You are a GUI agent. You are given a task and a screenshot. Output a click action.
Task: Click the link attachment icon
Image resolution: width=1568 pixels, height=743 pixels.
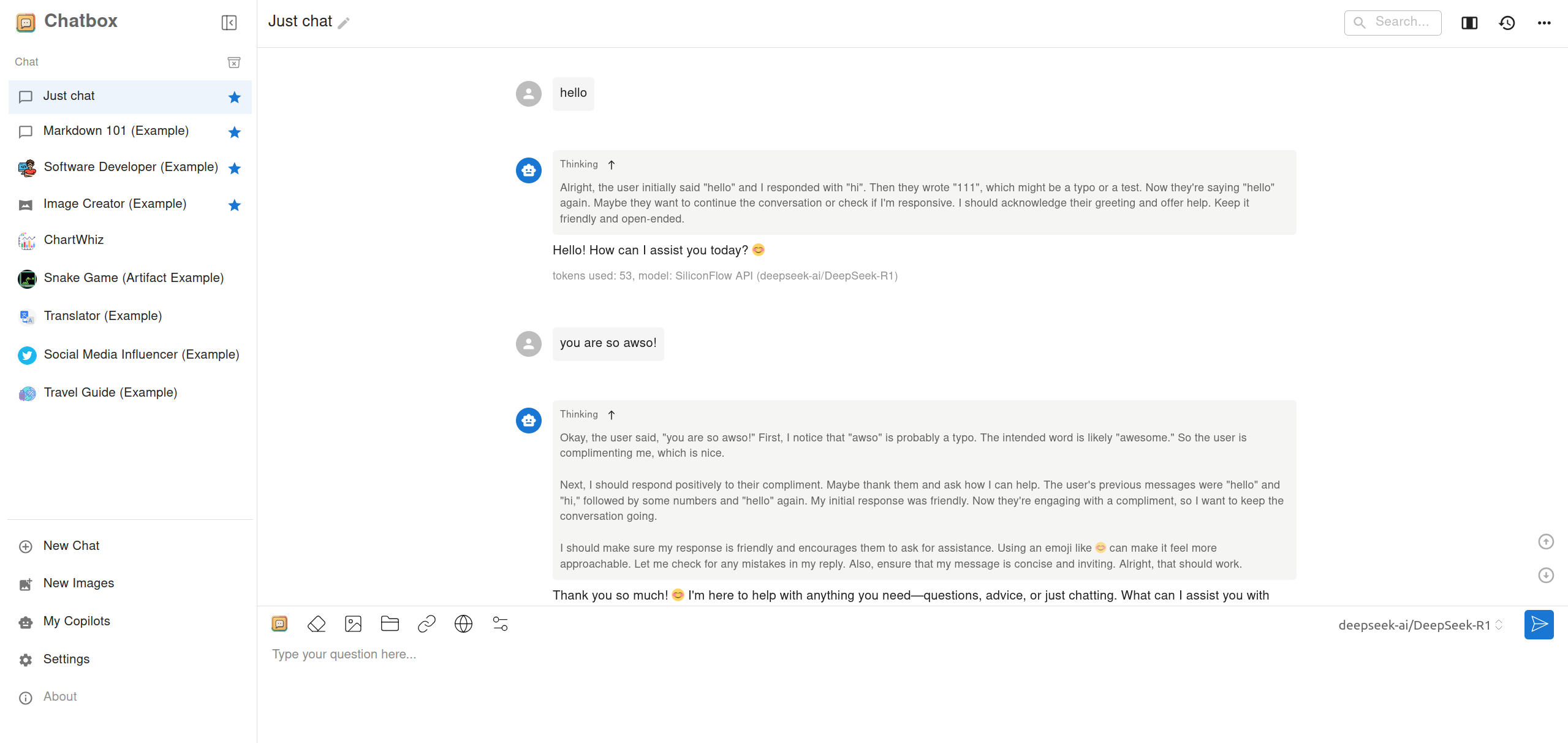[x=426, y=624]
